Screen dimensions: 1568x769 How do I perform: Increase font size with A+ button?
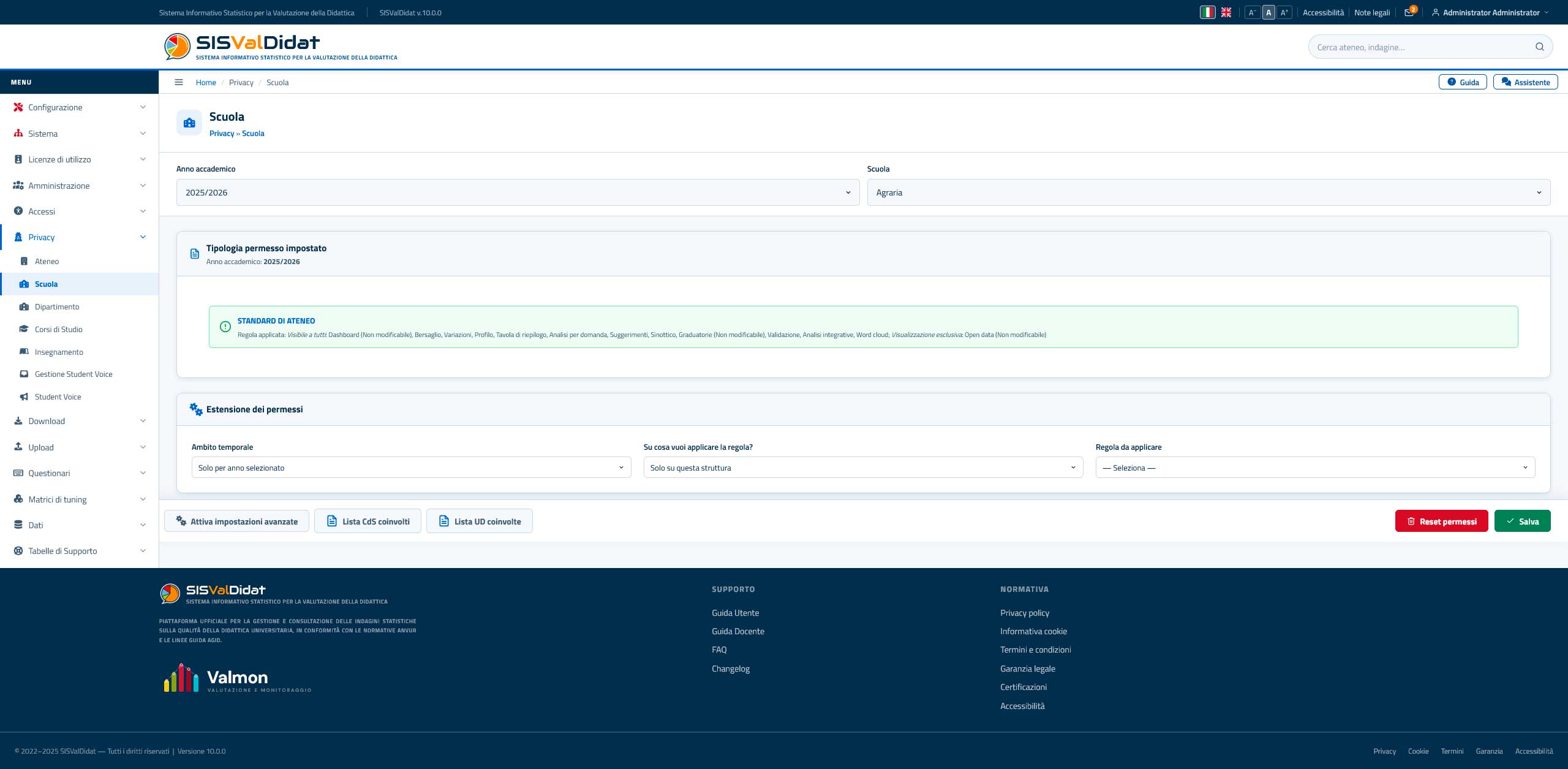point(1284,12)
